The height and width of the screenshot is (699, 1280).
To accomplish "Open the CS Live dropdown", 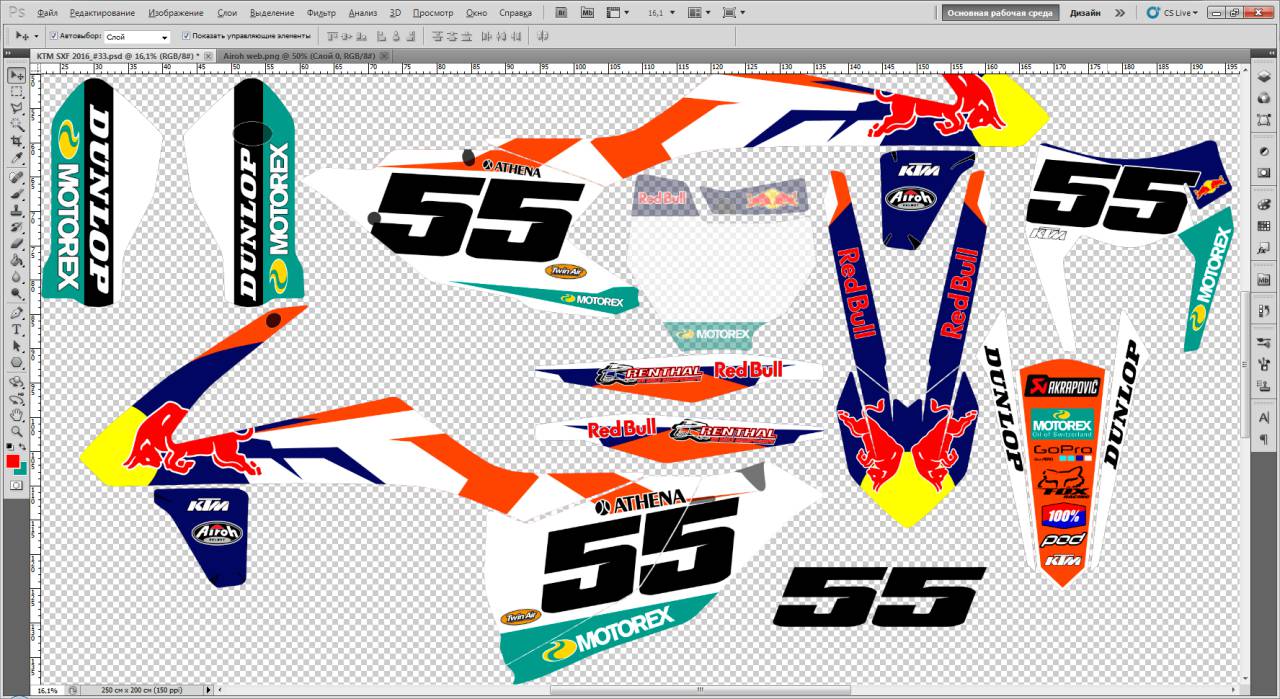I will 1173,13.
